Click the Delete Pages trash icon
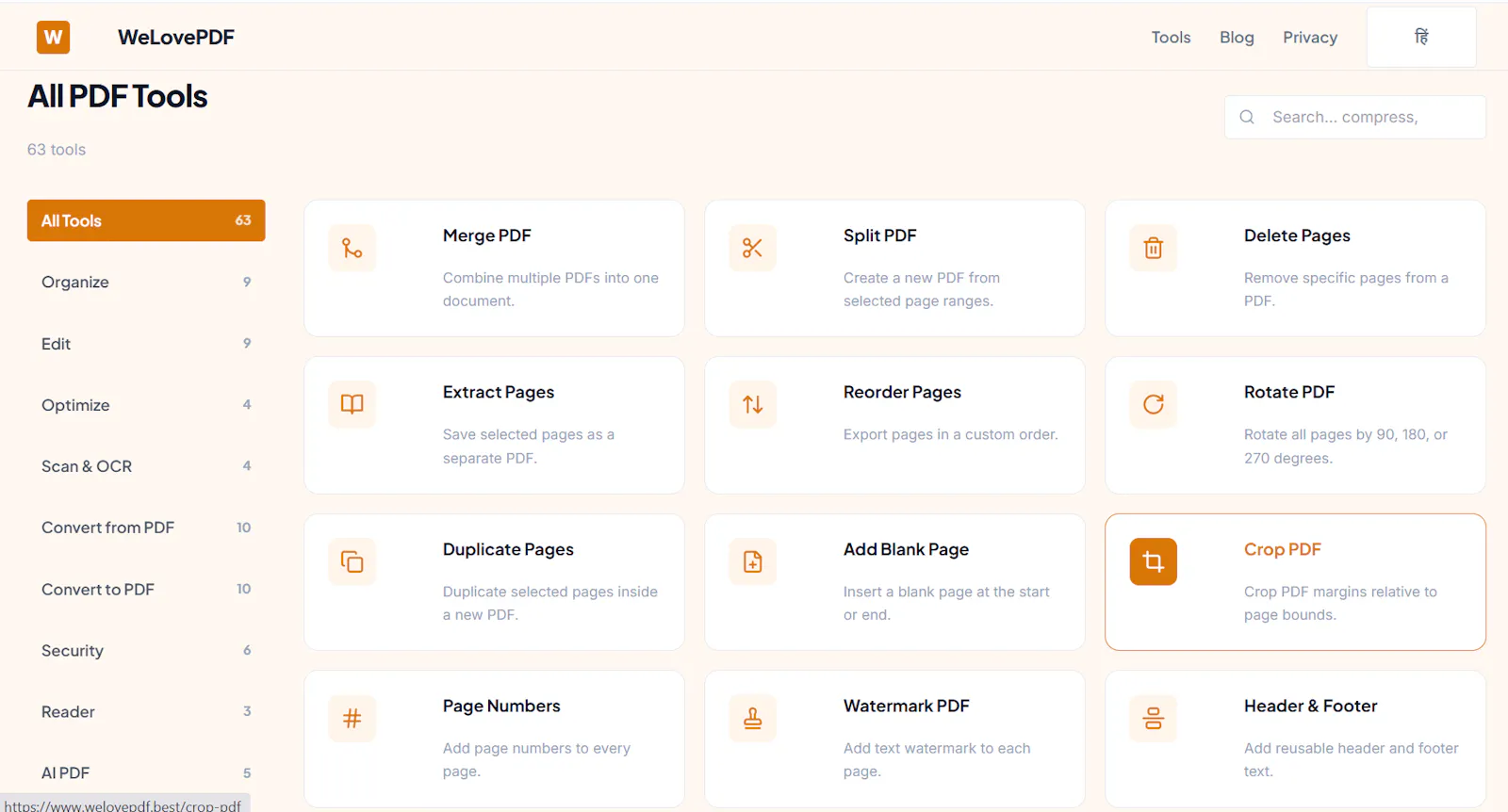The height and width of the screenshot is (812, 1508). coord(1154,248)
